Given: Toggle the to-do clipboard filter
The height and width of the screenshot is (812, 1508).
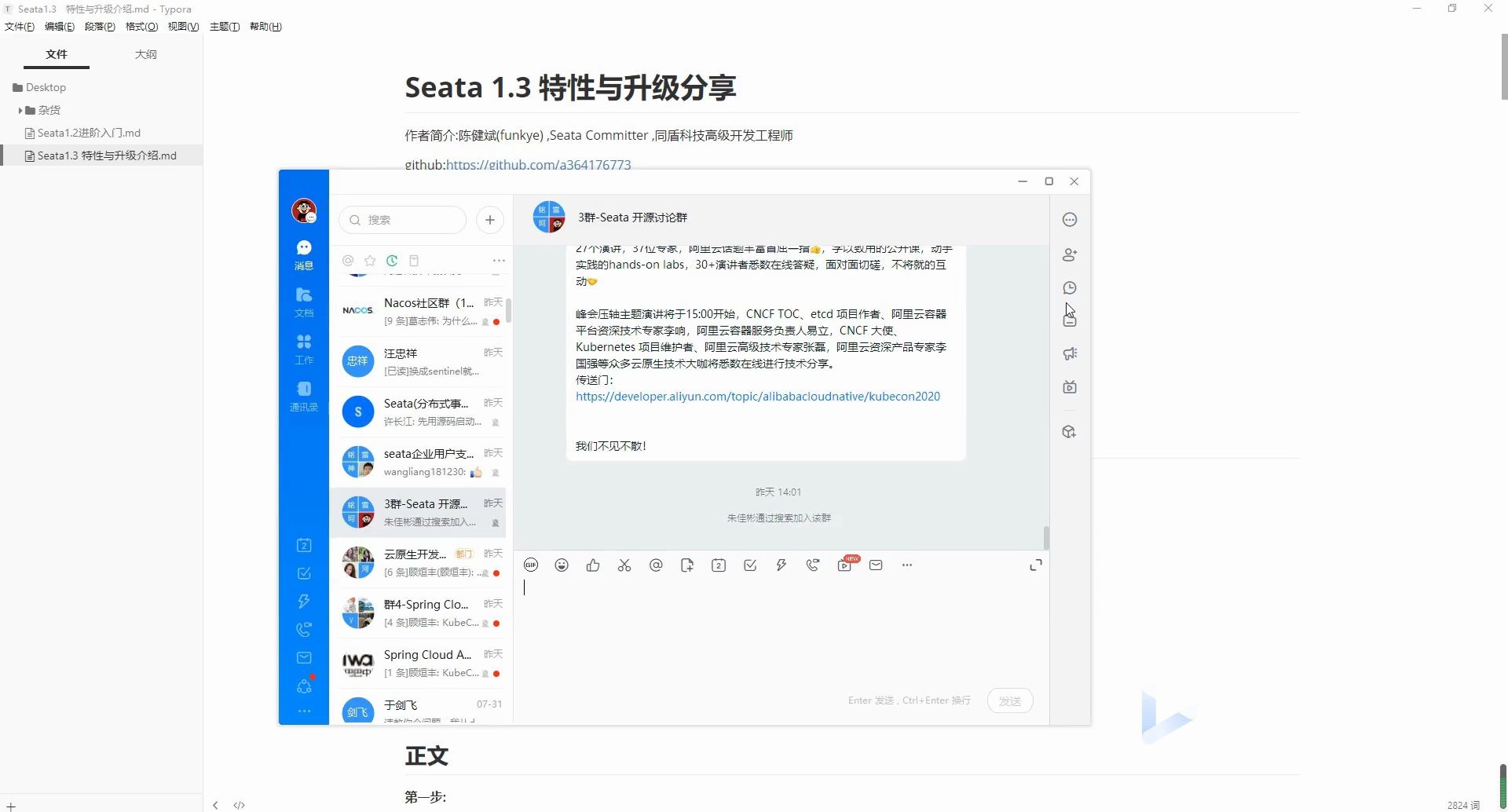Looking at the screenshot, I should click(414, 261).
